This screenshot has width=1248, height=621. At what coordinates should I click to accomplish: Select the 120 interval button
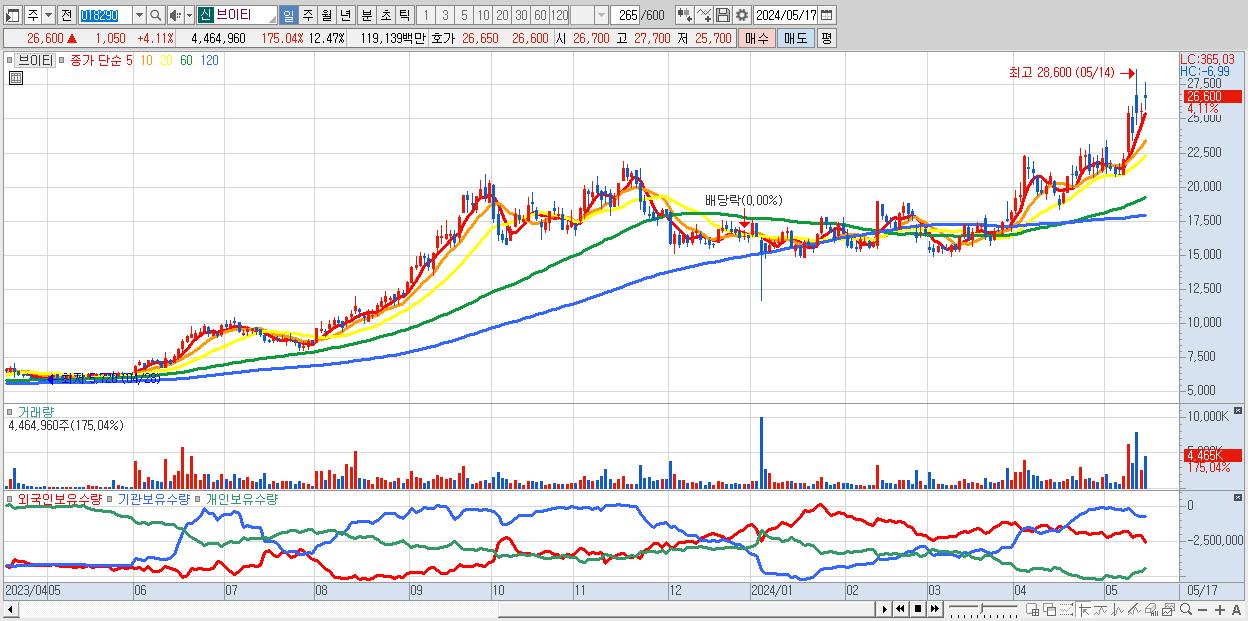pos(559,15)
